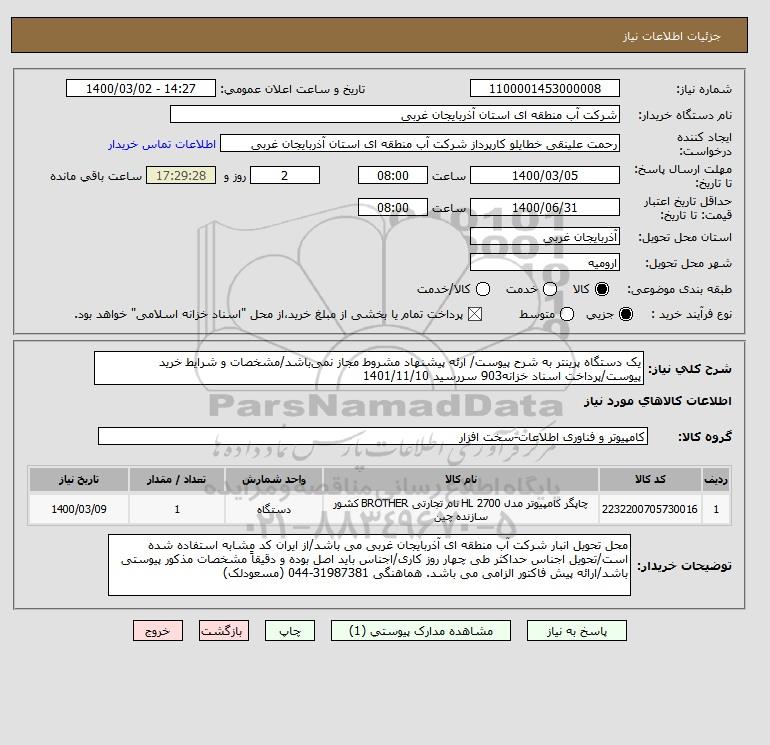The image size is (770, 745).
Task: Click the شرح کلی نیاز label
Action: (690, 369)
